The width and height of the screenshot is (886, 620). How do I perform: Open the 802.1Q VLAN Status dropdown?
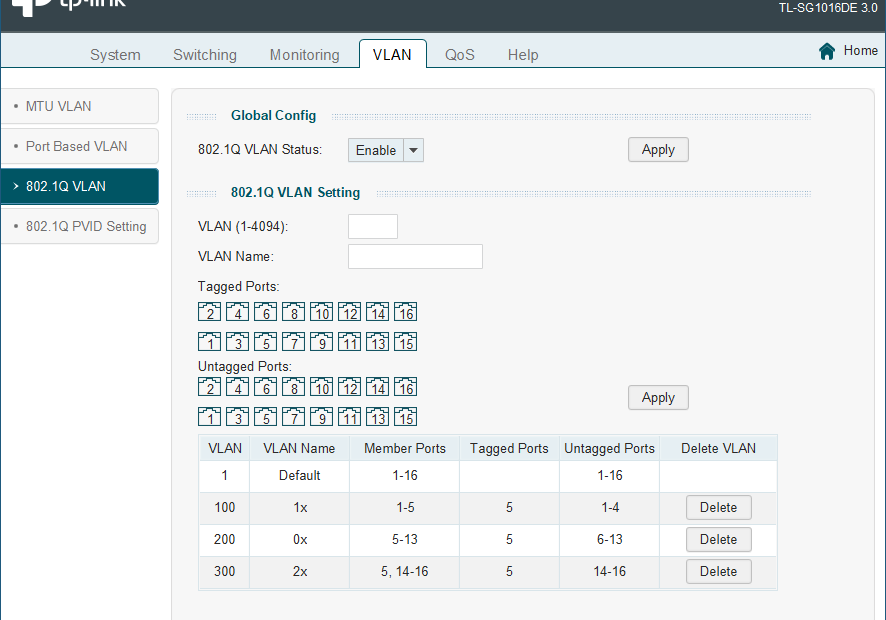click(385, 150)
